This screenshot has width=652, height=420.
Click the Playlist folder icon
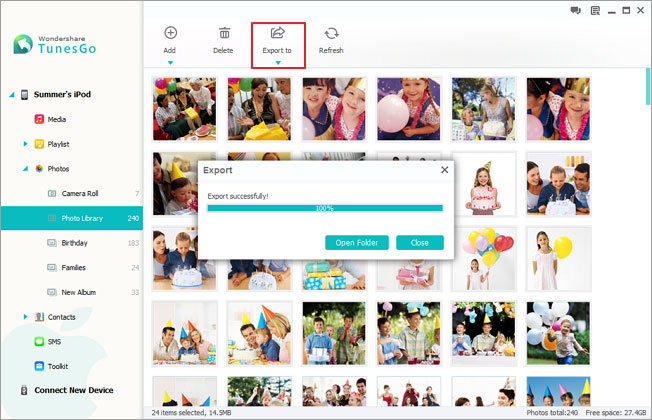pos(39,144)
